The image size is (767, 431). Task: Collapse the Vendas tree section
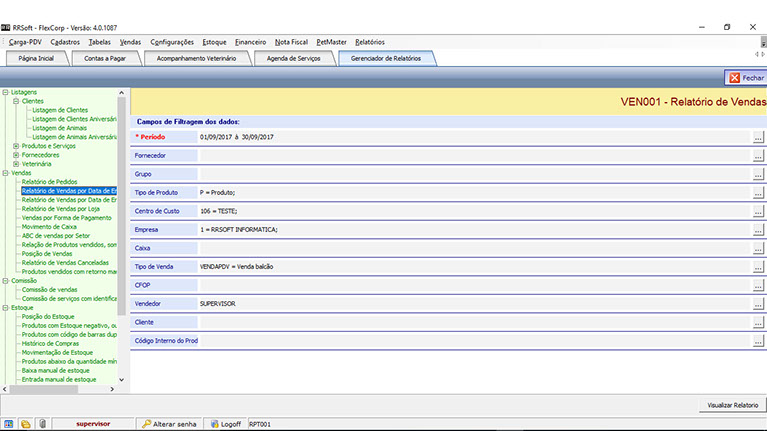[6, 173]
